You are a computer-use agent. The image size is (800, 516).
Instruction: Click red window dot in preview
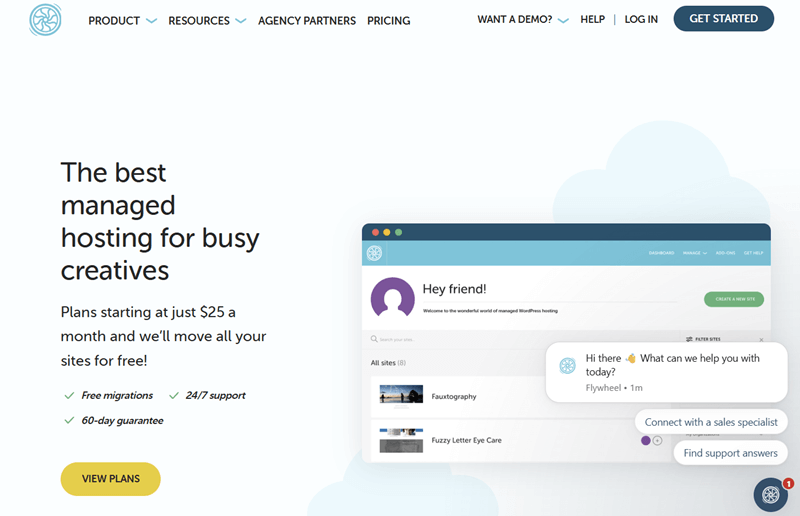pyautogui.click(x=376, y=232)
